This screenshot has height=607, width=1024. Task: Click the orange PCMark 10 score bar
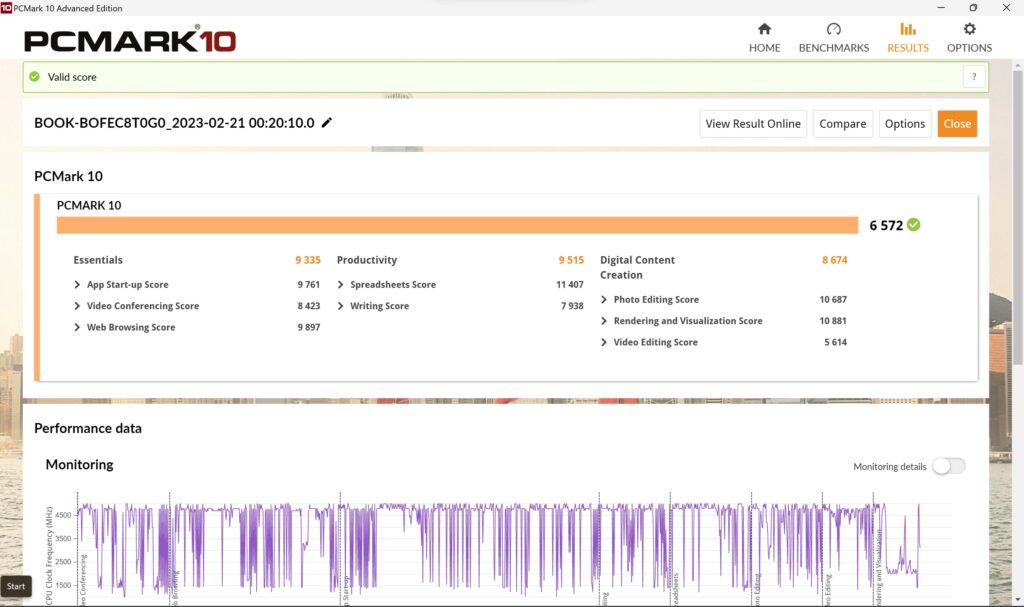457,225
